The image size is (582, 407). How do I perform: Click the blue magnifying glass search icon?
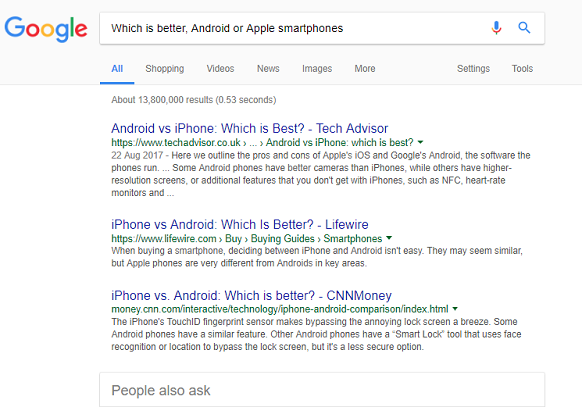click(524, 27)
